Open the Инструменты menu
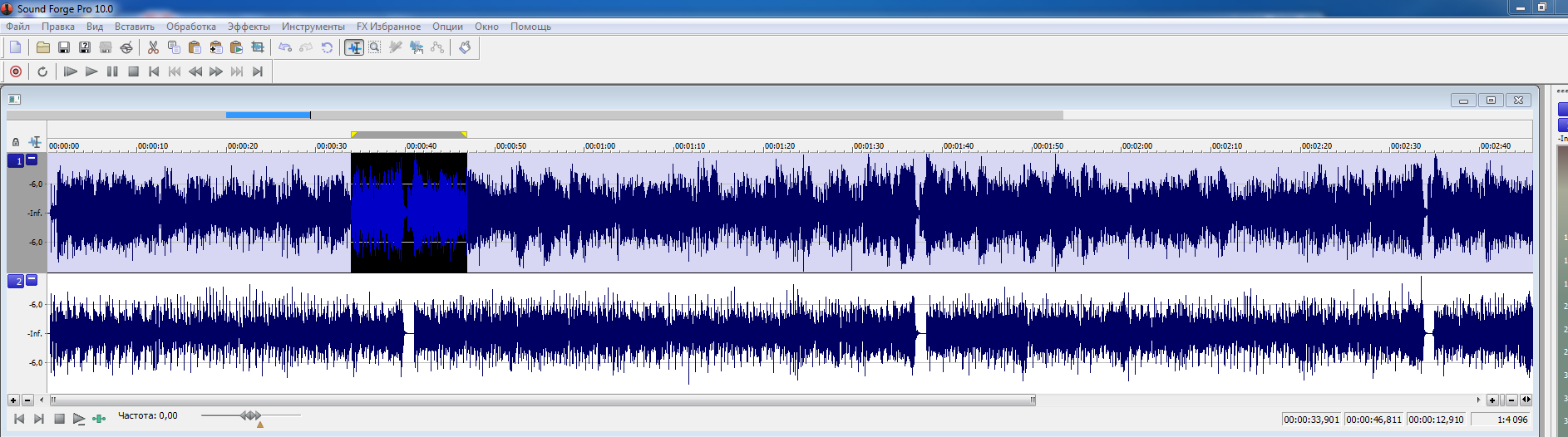The height and width of the screenshot is (437, 1568). click(x=313, y=27)
